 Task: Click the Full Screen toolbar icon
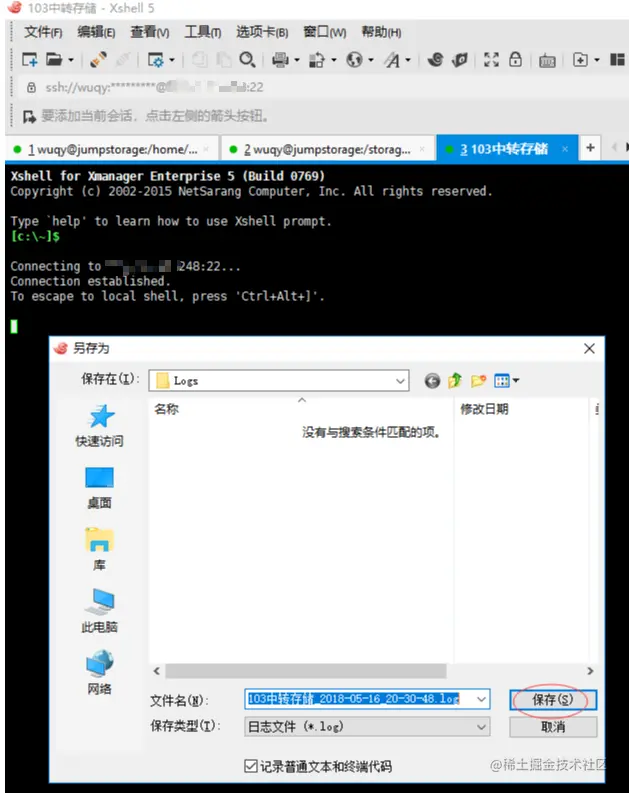pos(491,60)
